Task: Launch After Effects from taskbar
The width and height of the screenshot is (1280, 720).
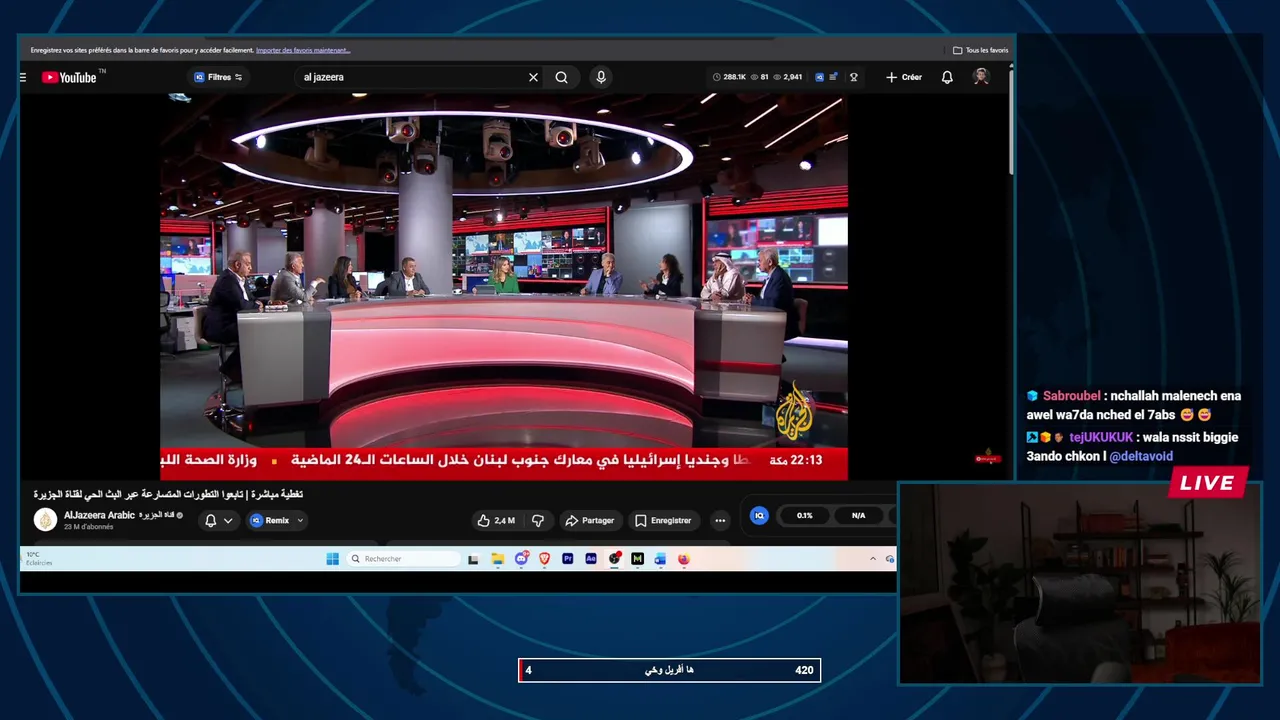Action: point(591,559)
